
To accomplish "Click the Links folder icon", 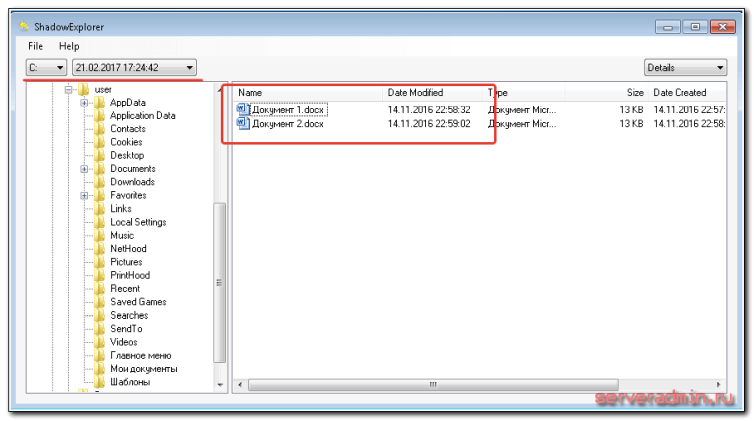I will (x=100, y=209).
